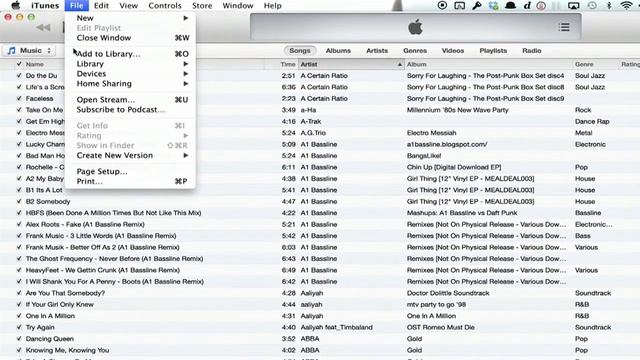
Task: Click the bowler hat menu bar icon
Action: [x=510, y=5]
